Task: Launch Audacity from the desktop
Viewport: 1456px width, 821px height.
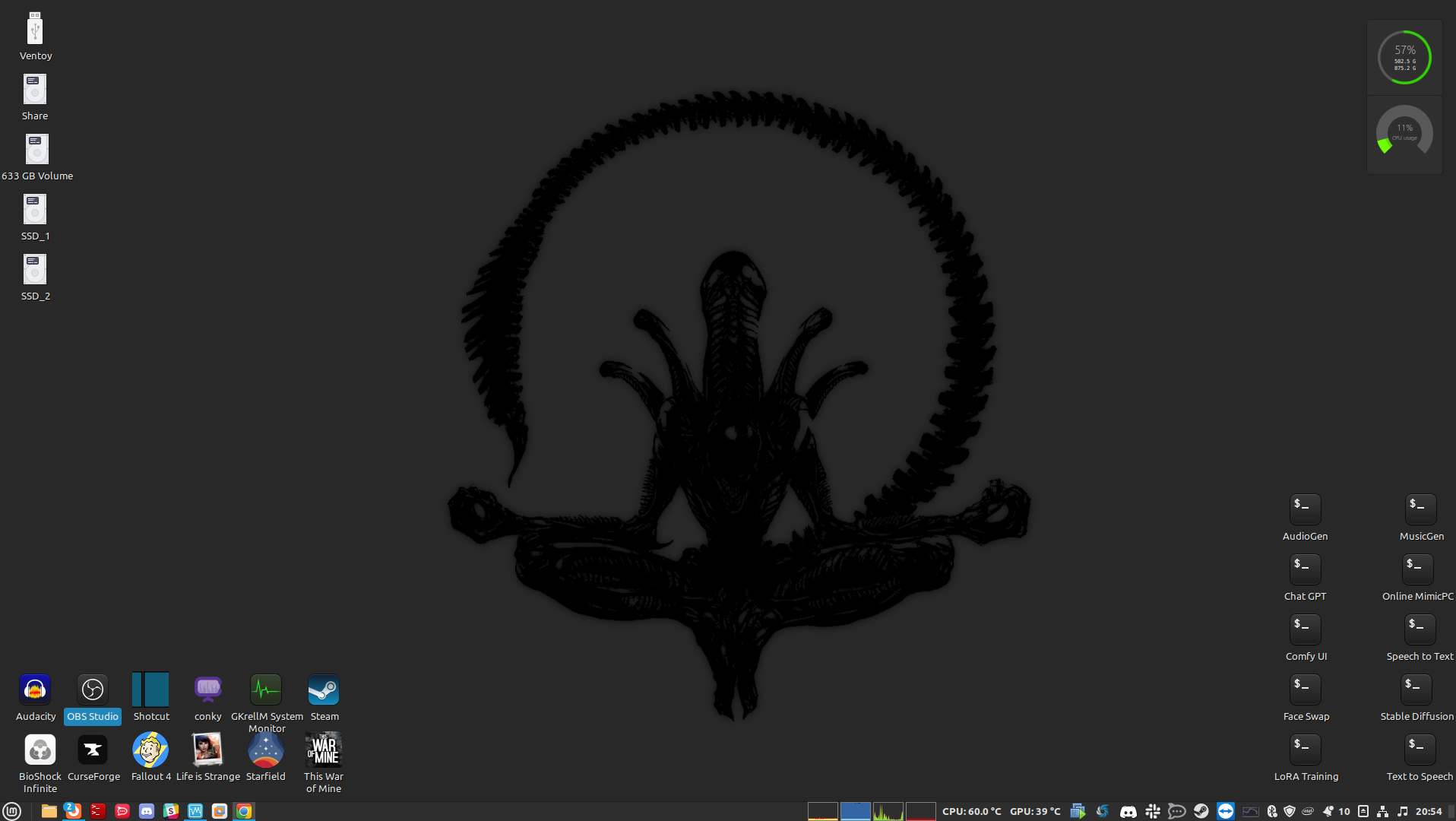Action: (35, 697)
